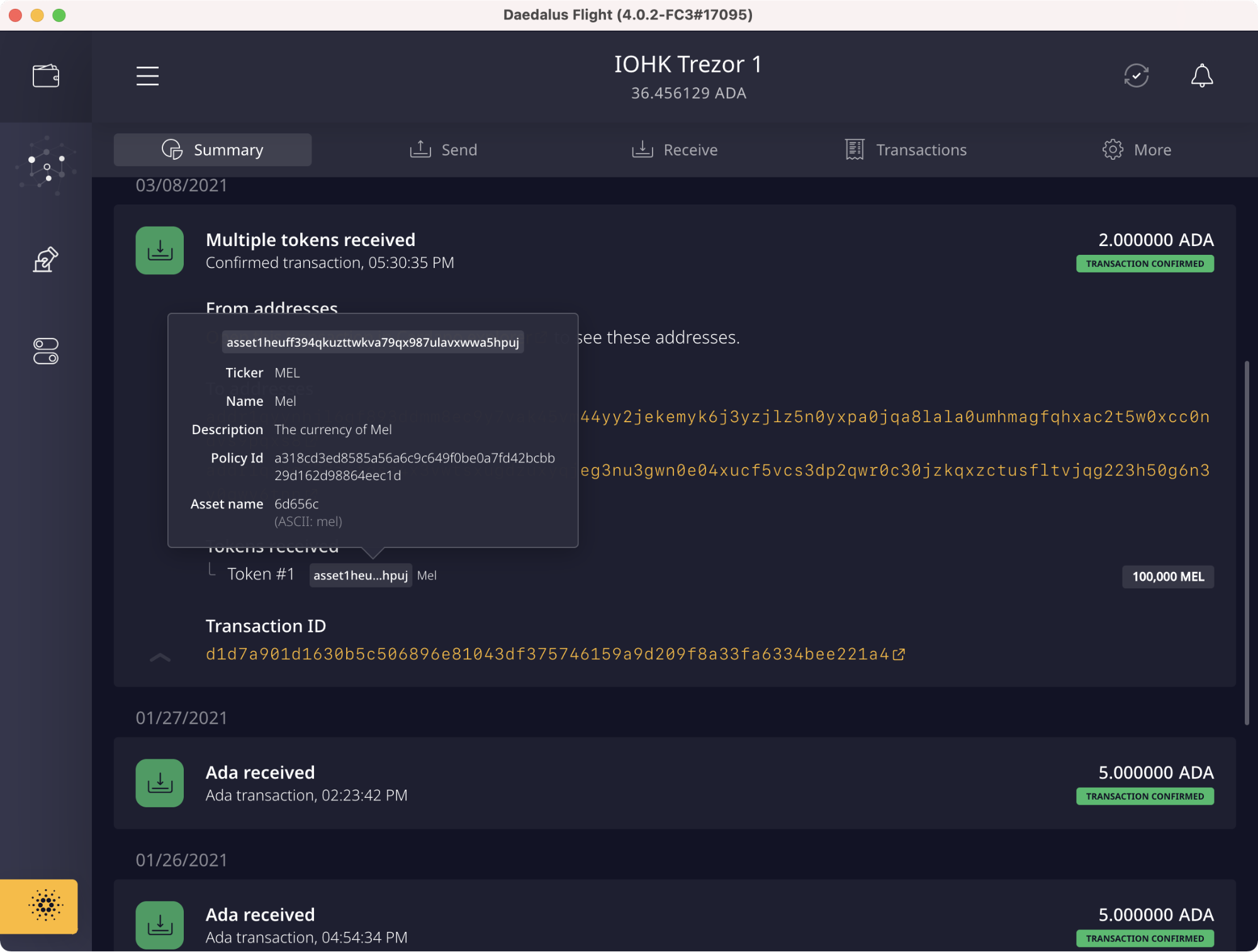The width and height of the screenshot is (1258, 952).
Task: Switch to the Send tab
Action: [444, 150]
